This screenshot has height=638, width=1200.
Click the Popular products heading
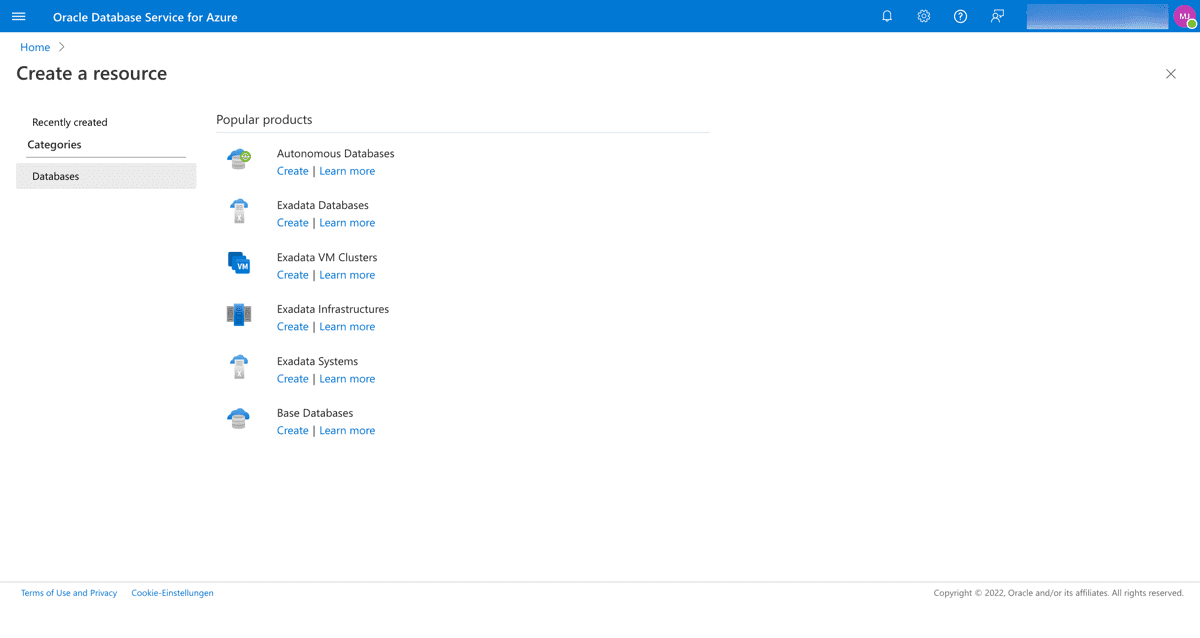click(x=264, y=120)
